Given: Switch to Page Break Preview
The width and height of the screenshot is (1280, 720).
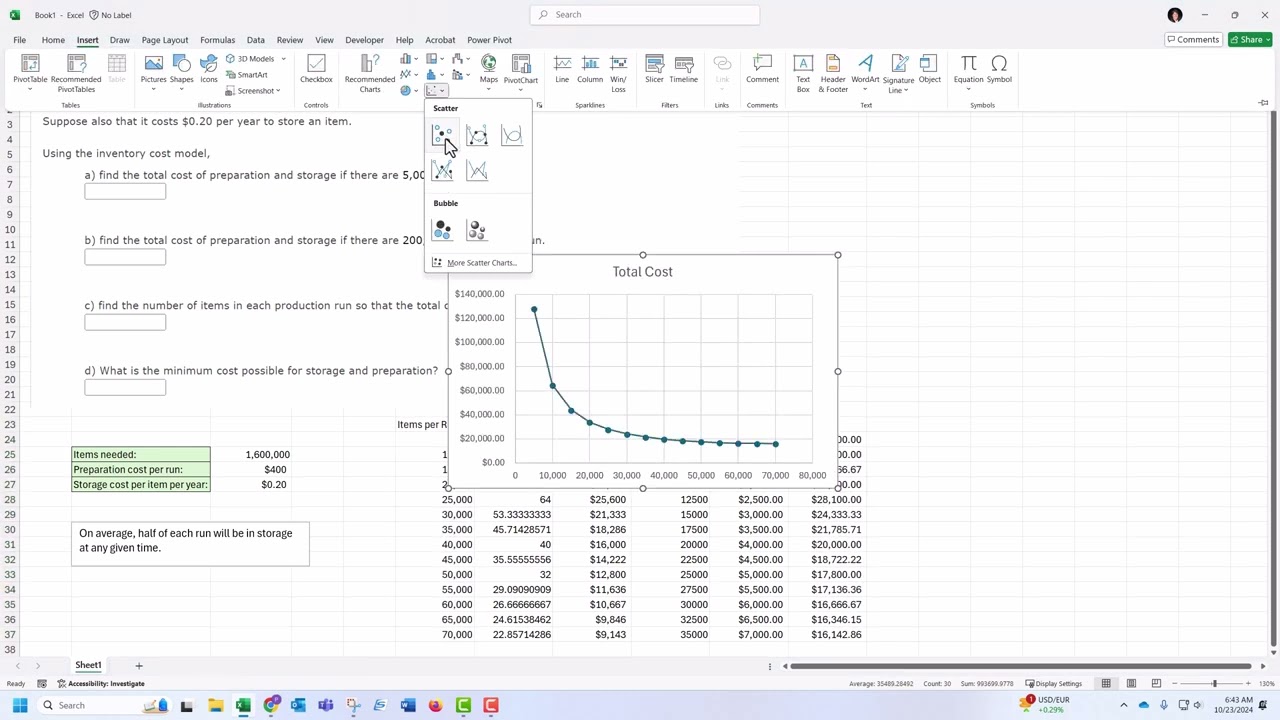Looking at the screenshot, I should point(1156,684).
